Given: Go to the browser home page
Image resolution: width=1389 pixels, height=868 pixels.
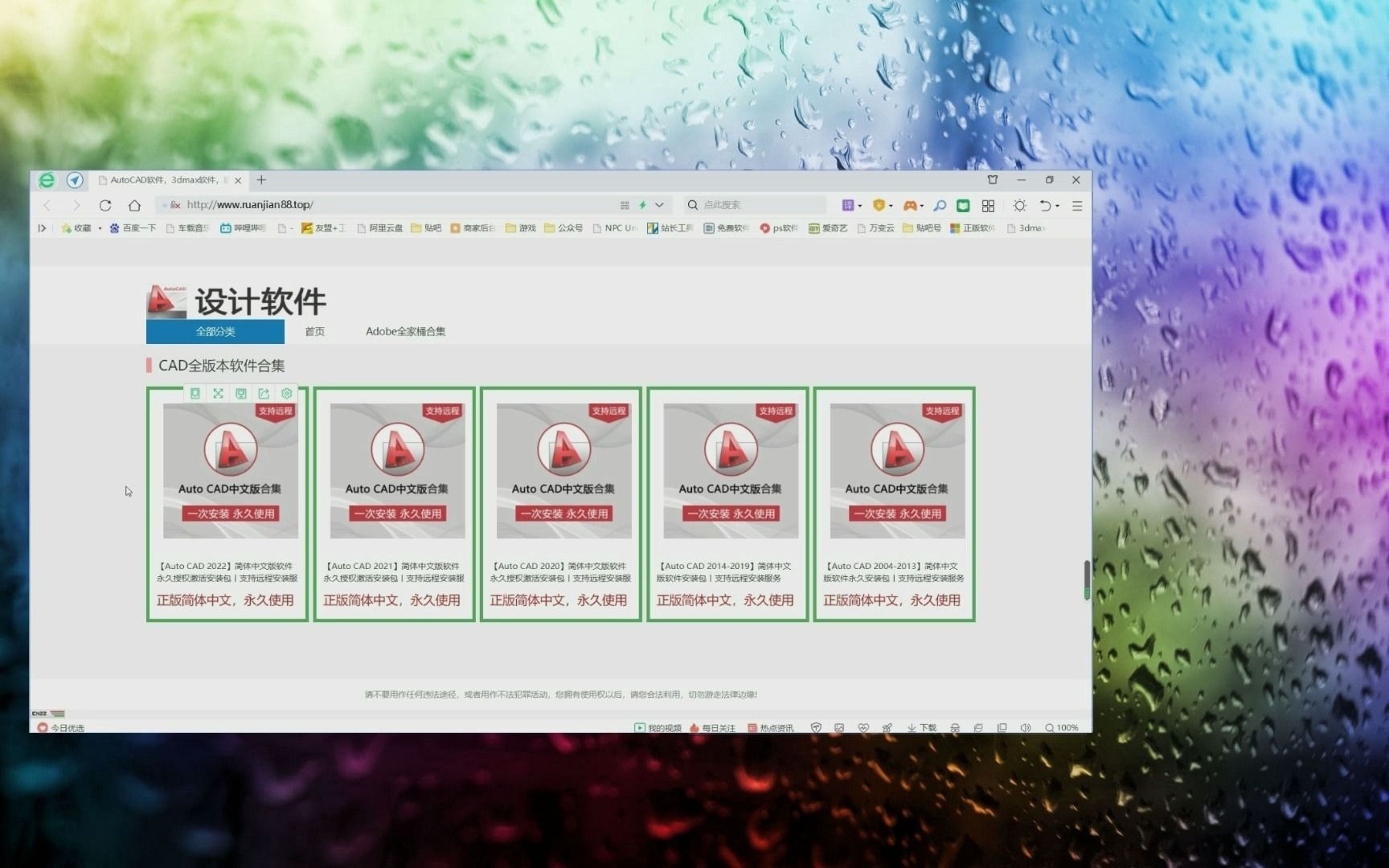Looking at the screenshot, I should (135, 206).
